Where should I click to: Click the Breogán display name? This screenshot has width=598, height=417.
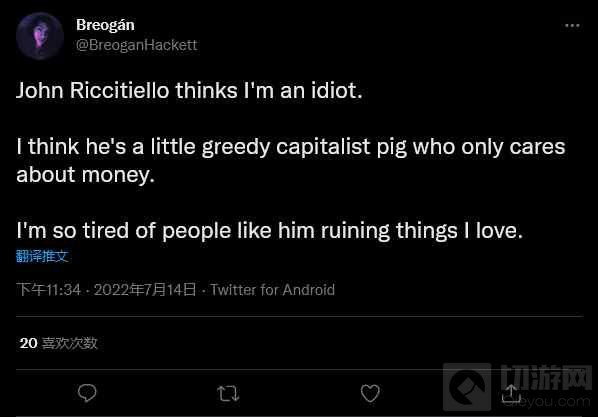tap(105, 25)
